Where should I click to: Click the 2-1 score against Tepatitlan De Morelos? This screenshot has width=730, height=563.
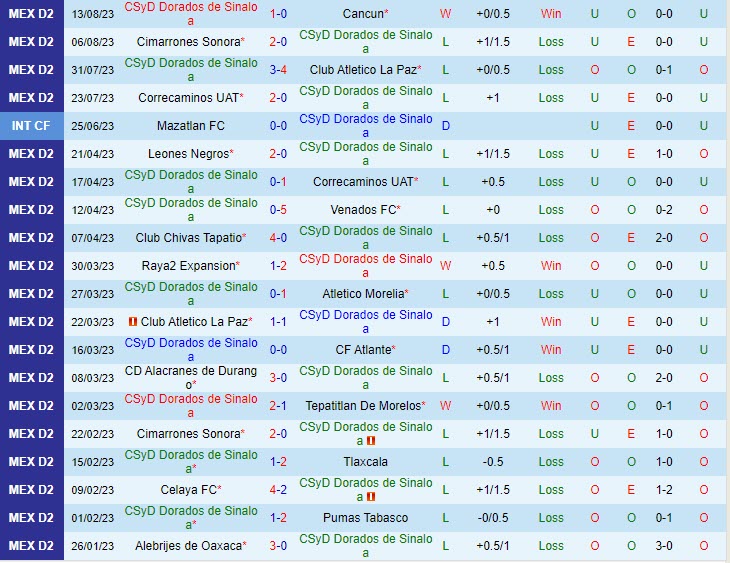tap(278, 406)
